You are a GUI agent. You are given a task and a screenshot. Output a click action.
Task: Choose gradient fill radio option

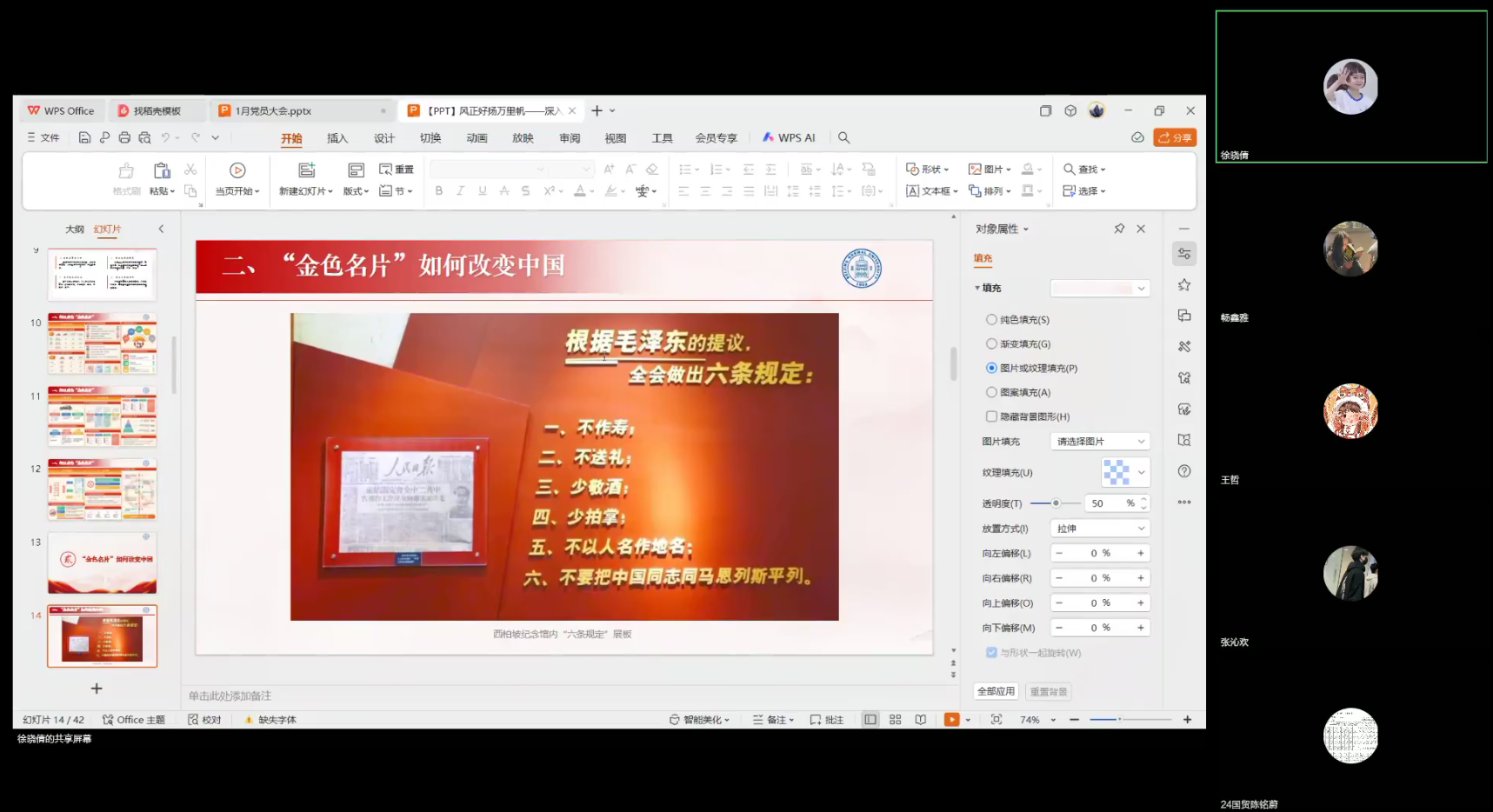tap(991, 344)
